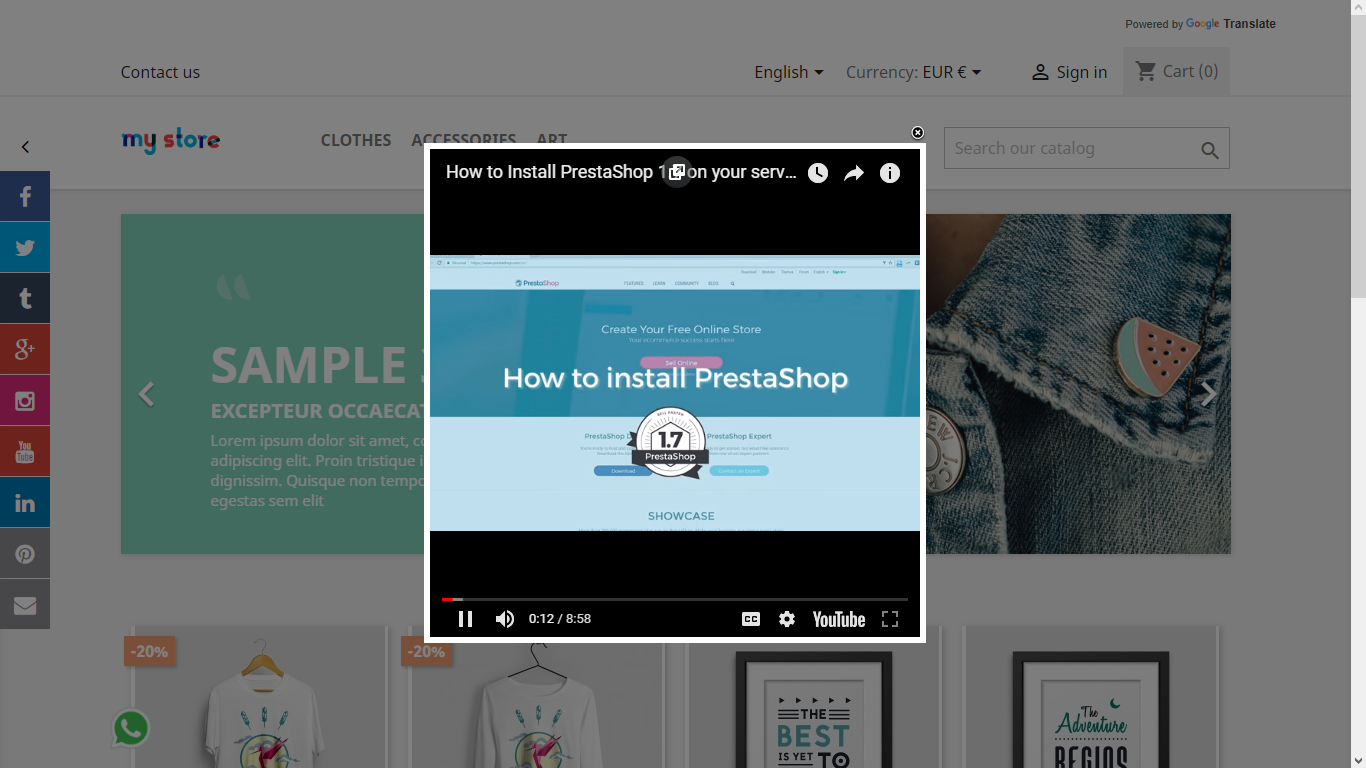Viewport: 1366px width, 768px height.
Task: Open the WhatsApp chat icon
Action: 131,728
